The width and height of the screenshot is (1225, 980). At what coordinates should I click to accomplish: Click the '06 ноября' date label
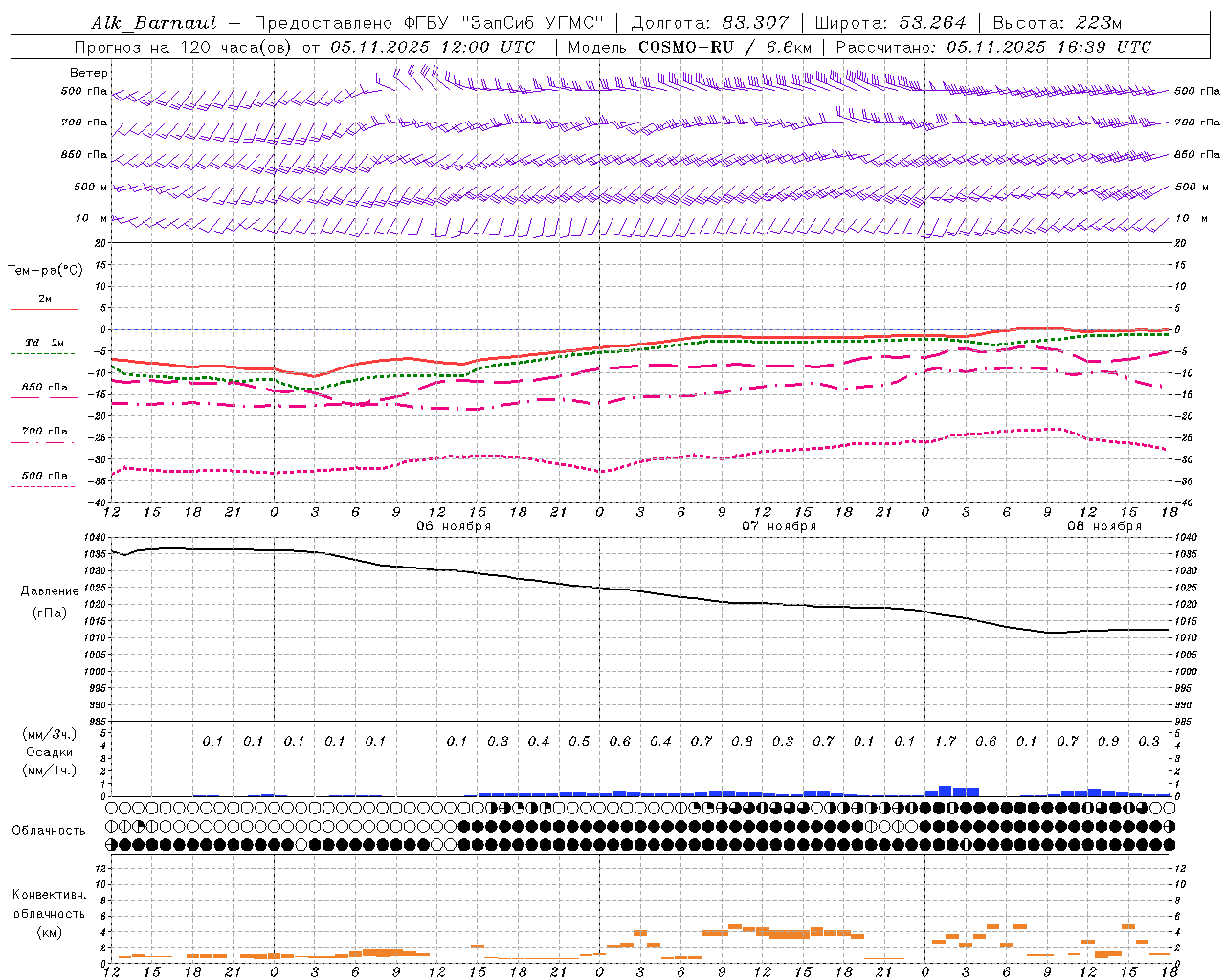[454, 526]
